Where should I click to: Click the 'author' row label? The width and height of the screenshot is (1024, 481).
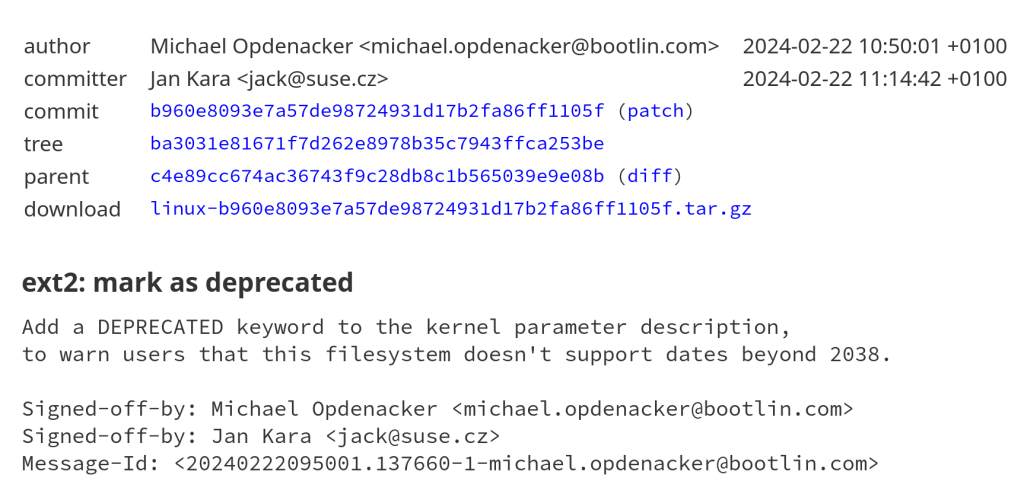pyautogui.click(x=57, y=46)
